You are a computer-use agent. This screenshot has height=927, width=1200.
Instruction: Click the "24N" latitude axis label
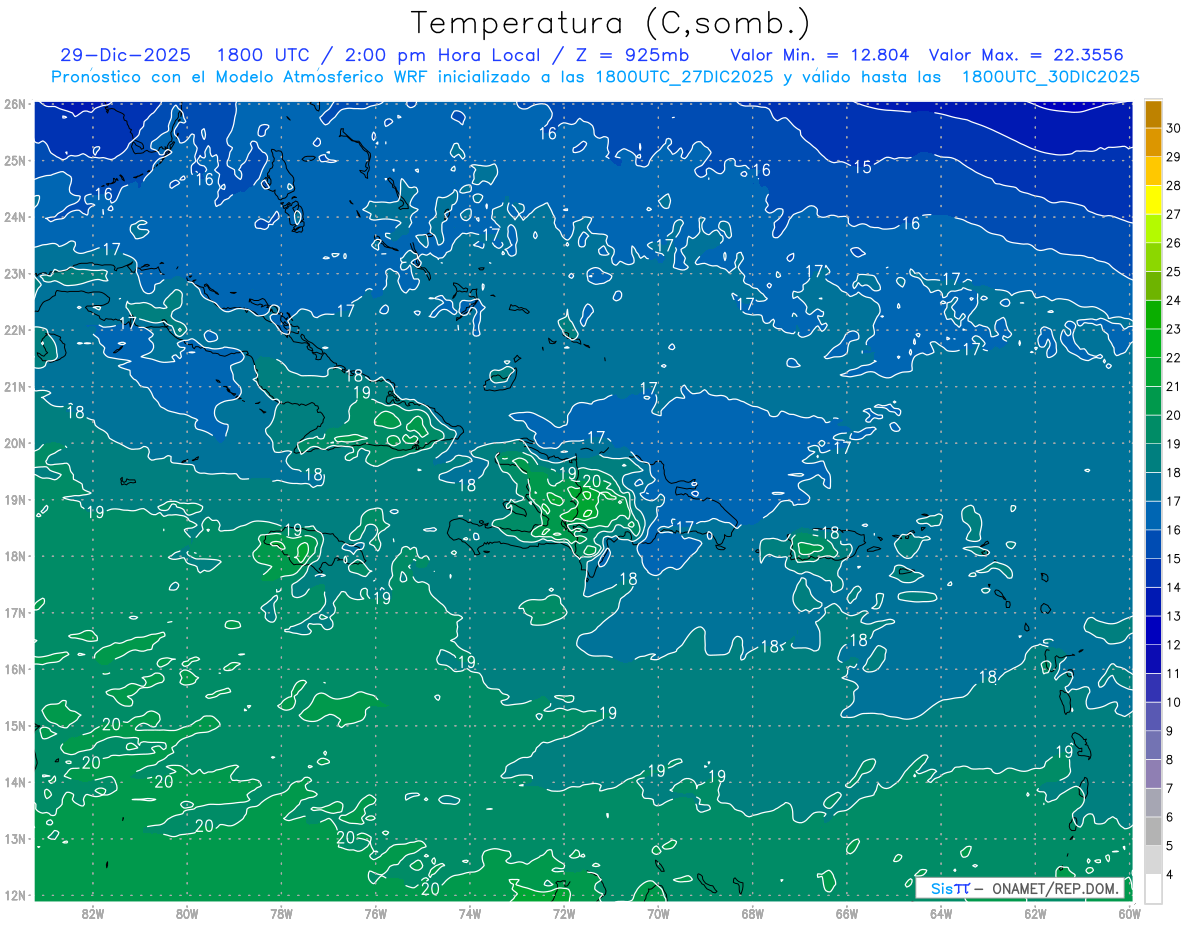14,217
